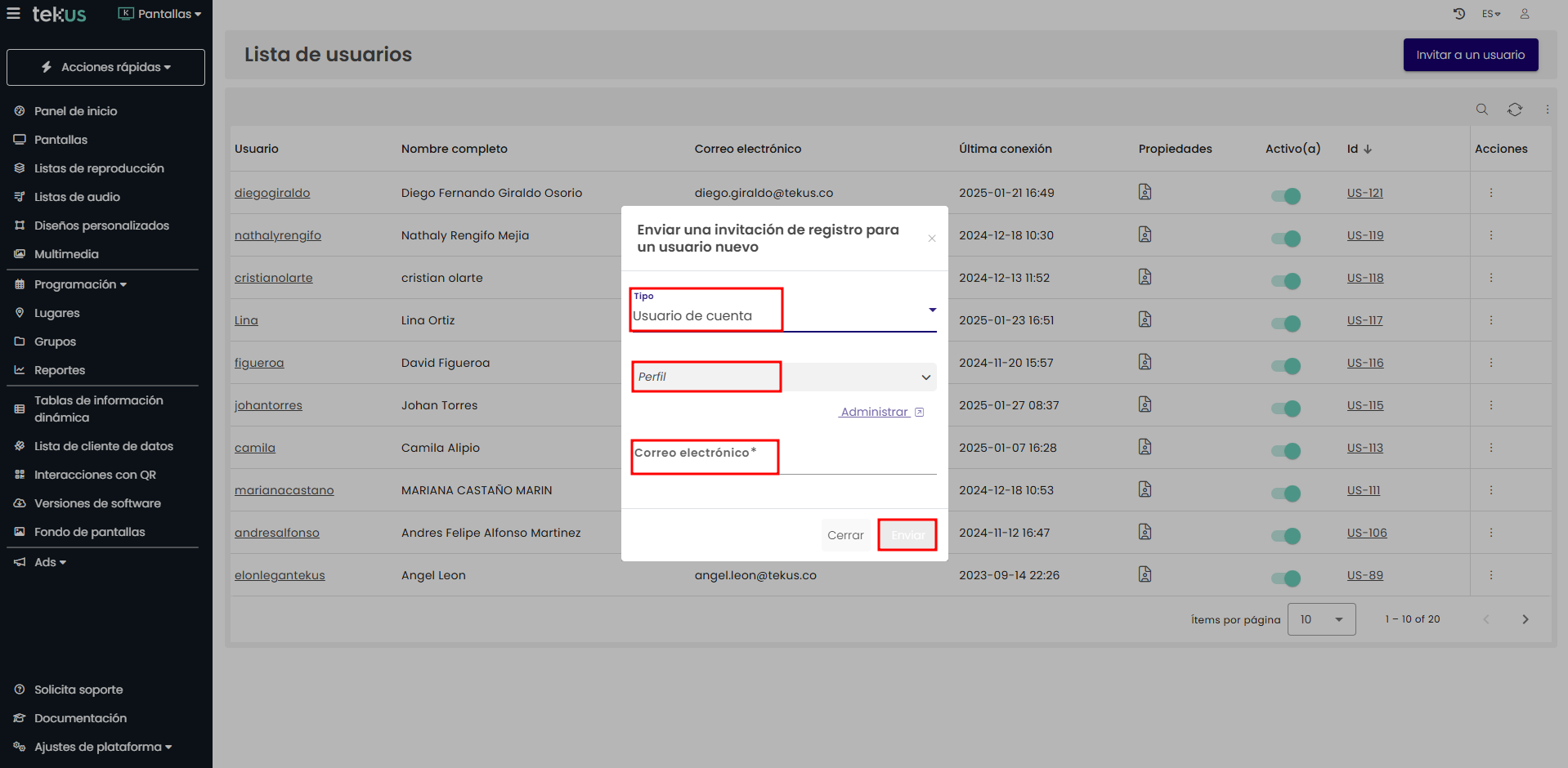Click the Administrar link in invitation dialog
1568x768 pixels.
tap(875, 412)
